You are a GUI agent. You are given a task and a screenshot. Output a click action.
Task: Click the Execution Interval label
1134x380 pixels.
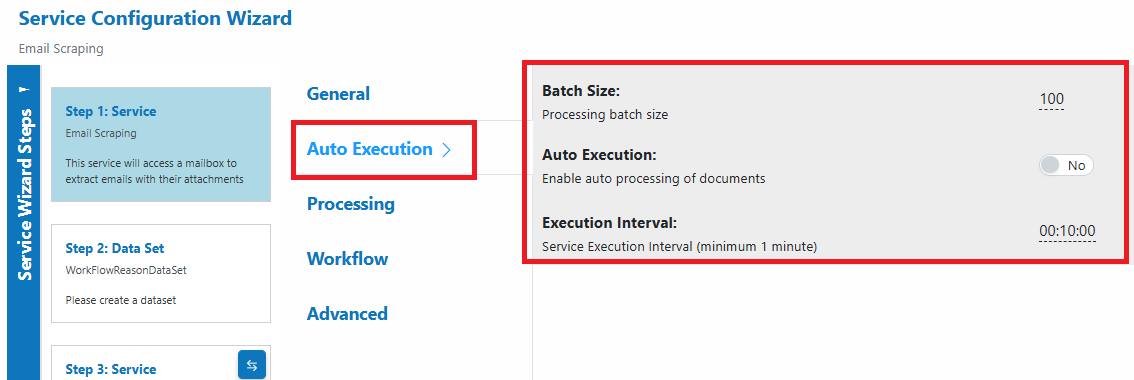click(x=609, y=223)
